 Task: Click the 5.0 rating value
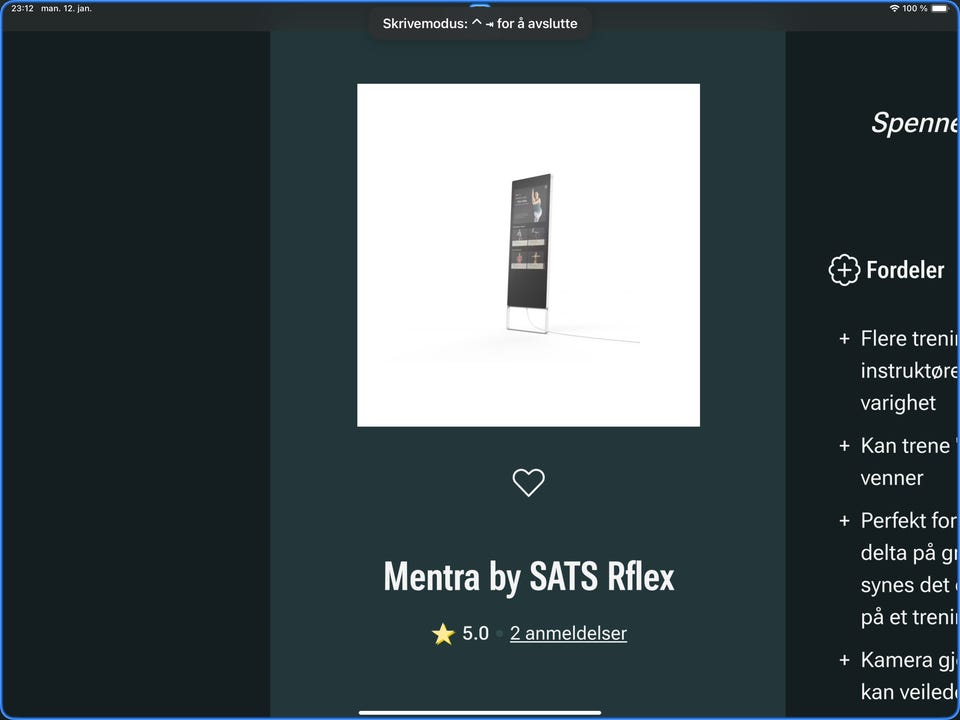pos(476,633)
